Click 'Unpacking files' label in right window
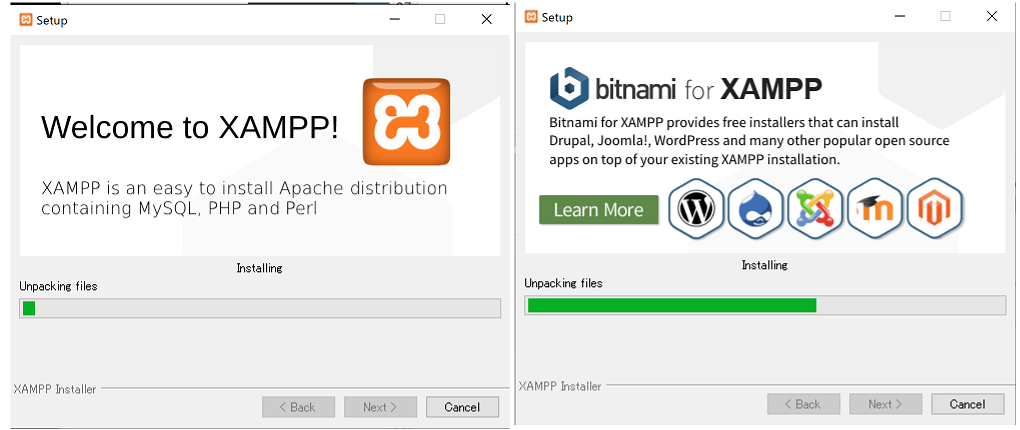The height and width of the screenshot is (430, 1020). 563,283
